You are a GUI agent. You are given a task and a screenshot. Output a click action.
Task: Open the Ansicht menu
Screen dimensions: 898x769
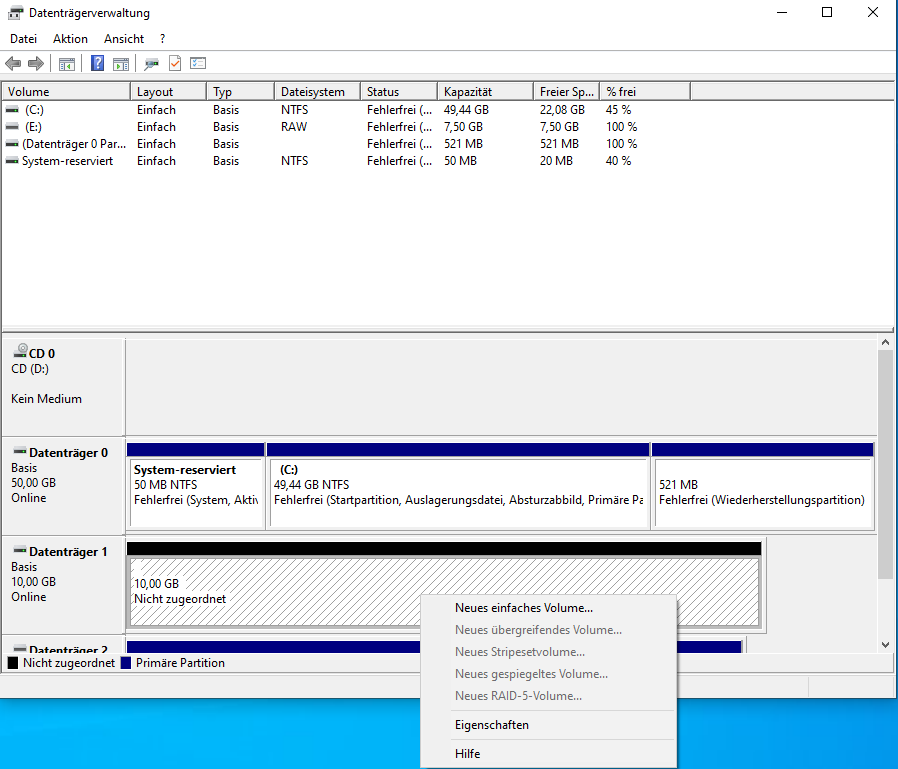pyautogui.click(x=124, y=38)
